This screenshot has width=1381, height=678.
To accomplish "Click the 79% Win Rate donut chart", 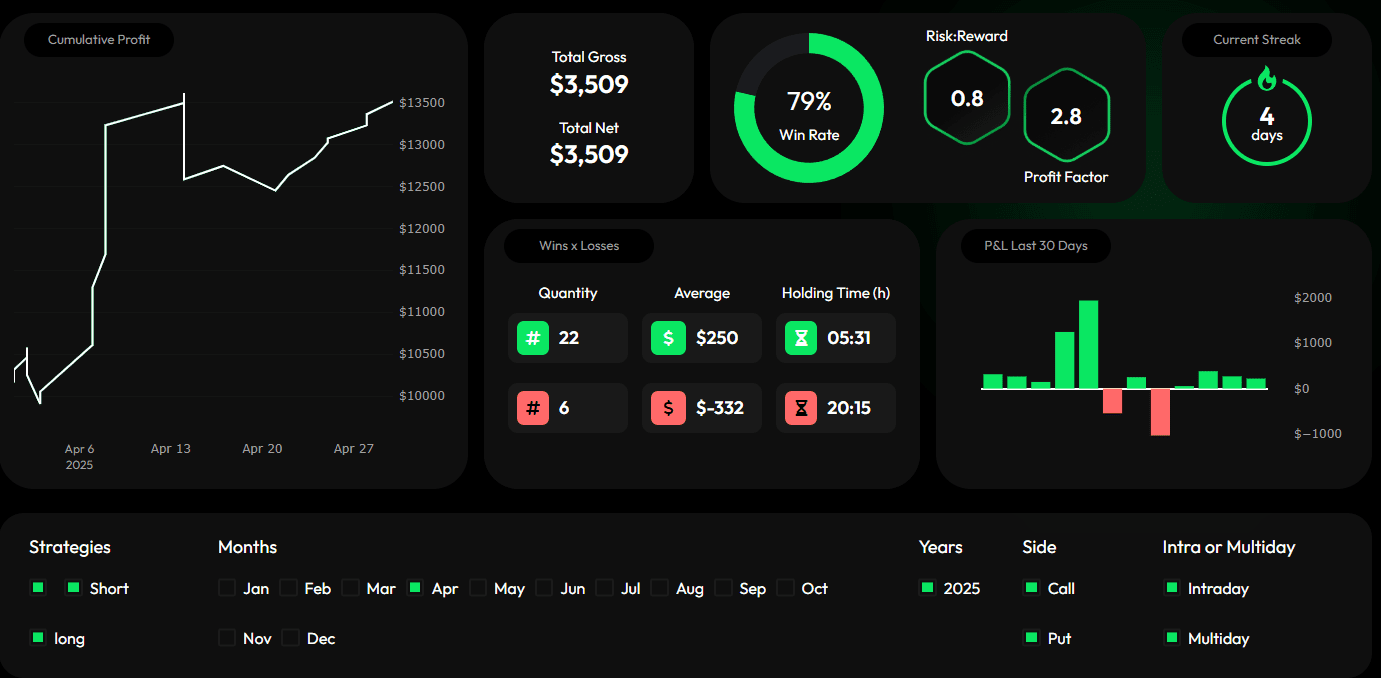I will coord(809,108).
